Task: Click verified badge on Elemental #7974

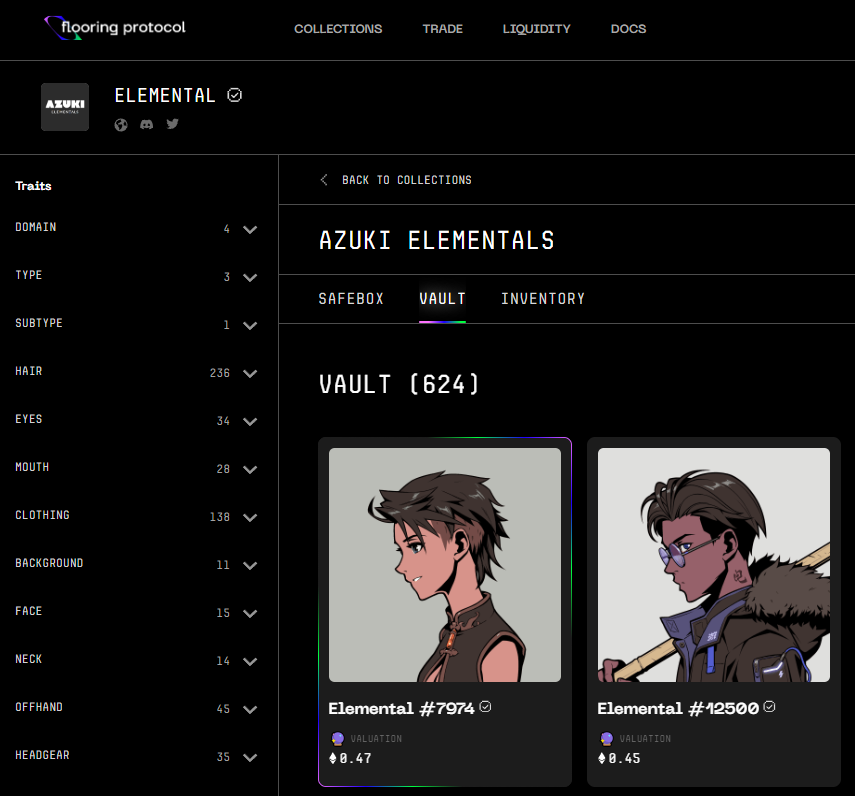Action: tap(485, 707)
